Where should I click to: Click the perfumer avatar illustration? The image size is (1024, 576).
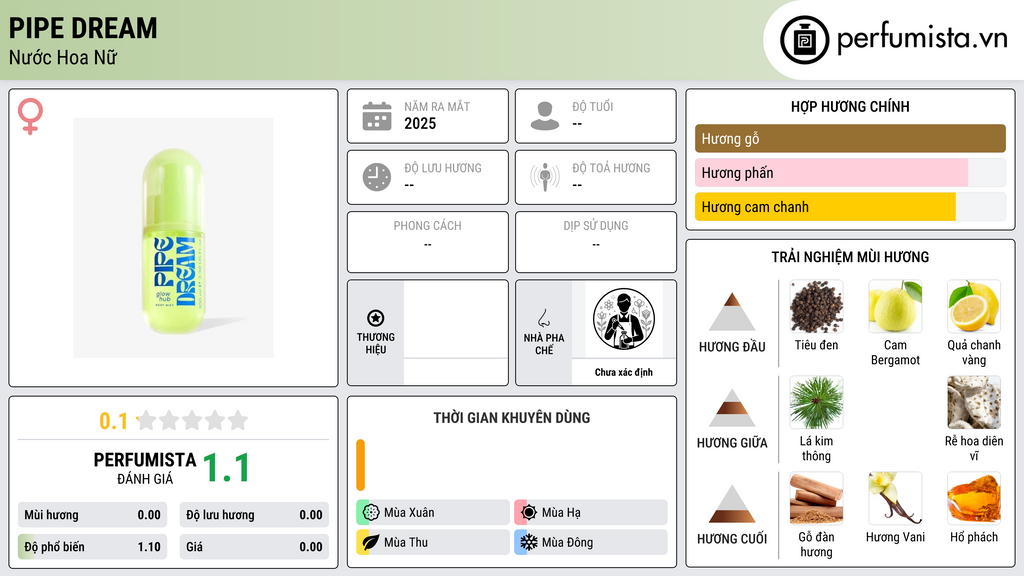coord(624,319)
